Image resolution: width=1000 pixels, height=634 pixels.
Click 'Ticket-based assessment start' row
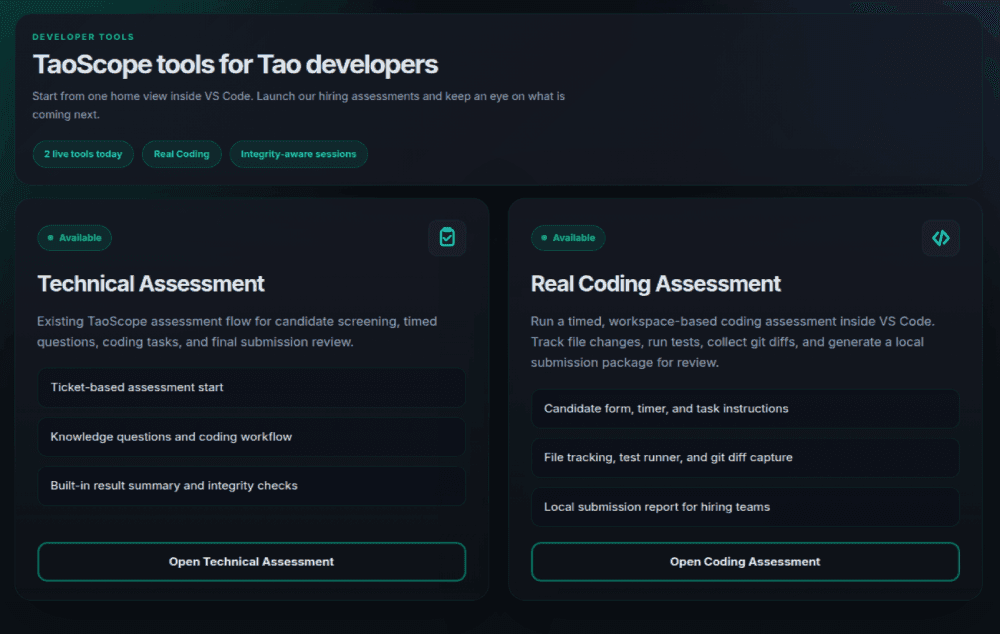click(x=251, y=388)
